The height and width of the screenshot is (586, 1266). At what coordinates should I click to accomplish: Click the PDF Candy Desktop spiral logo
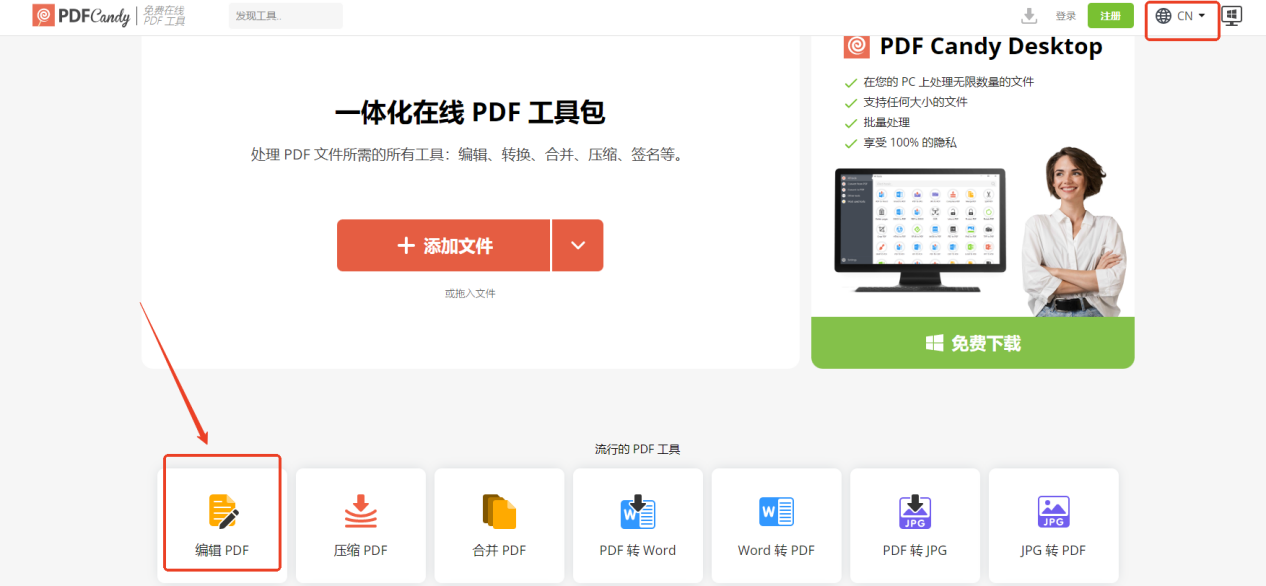tap(857, 46)
